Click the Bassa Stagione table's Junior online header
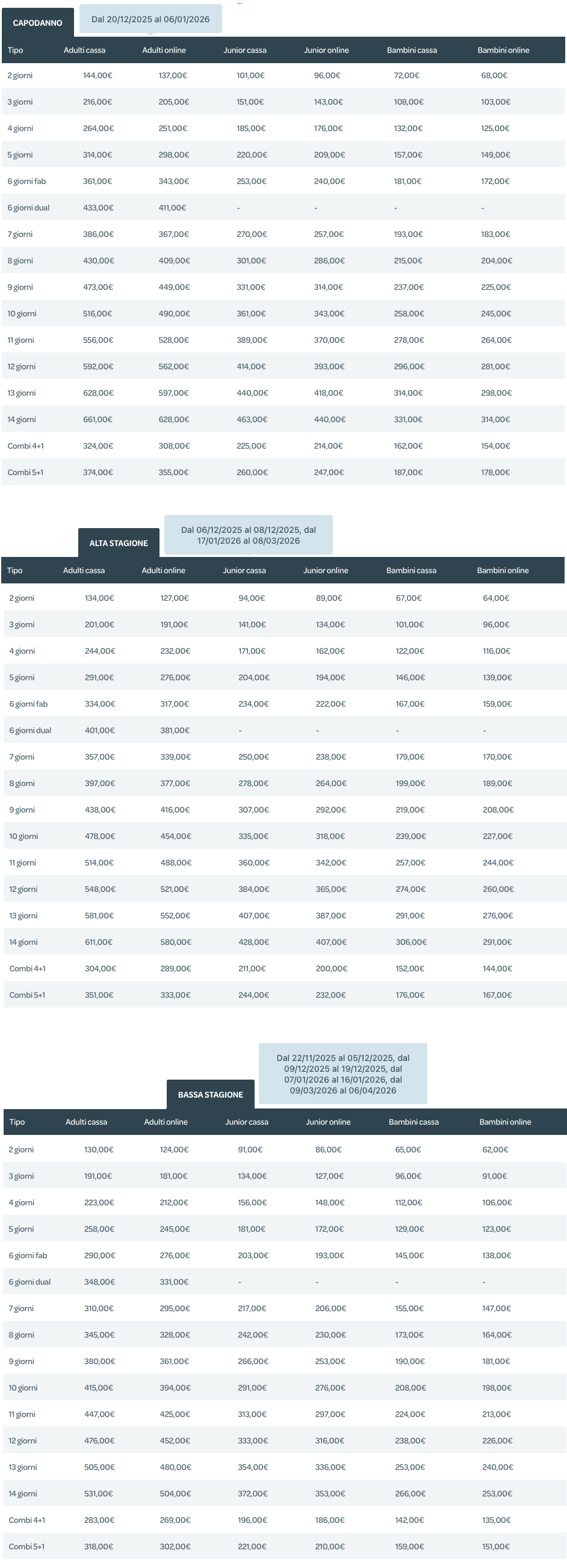 click(x=327, y=1122)
